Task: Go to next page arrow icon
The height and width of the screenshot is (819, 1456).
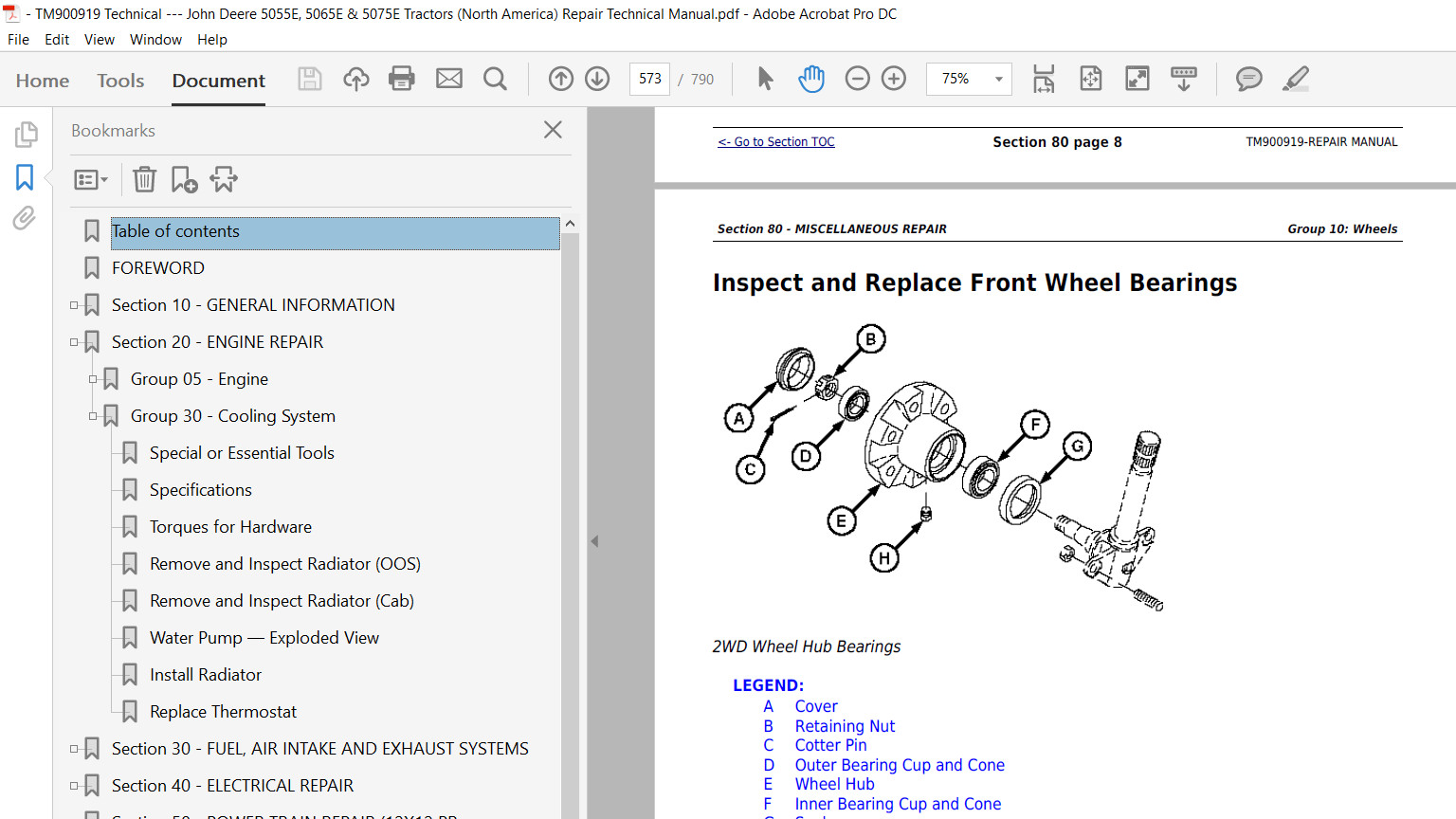Action: [597, 79]
